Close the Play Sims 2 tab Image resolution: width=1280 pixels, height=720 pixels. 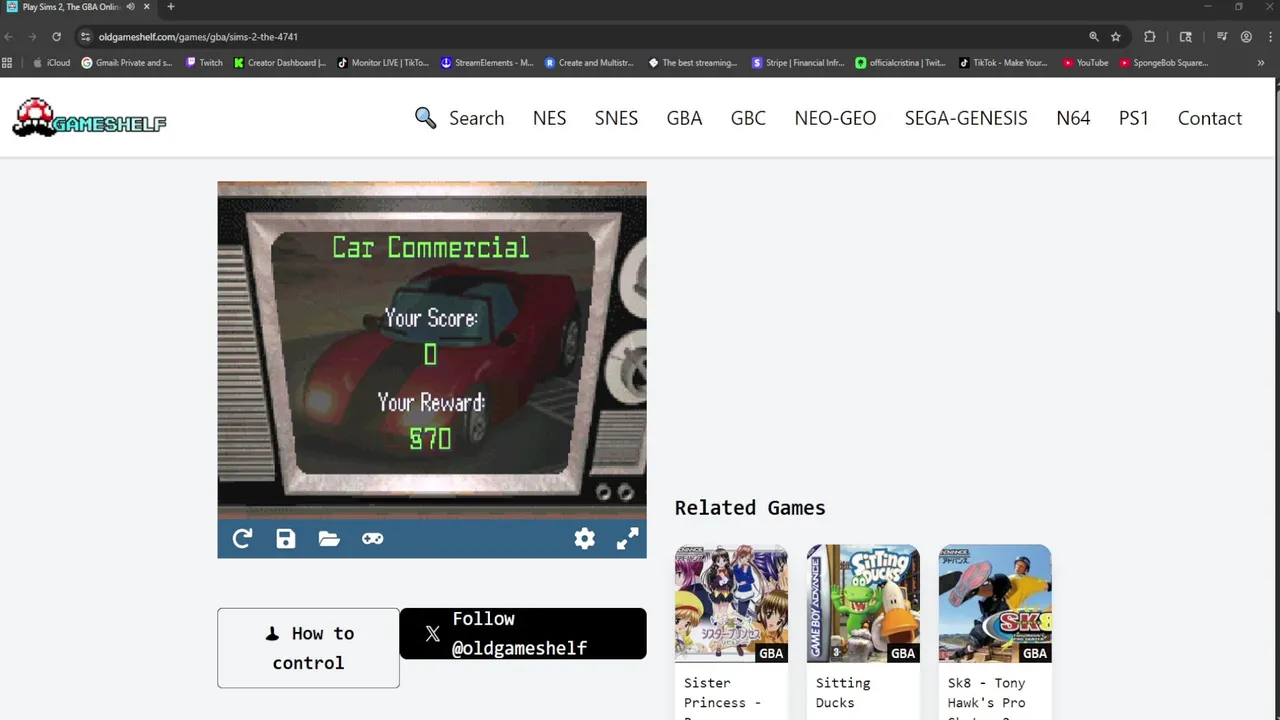click(146, 7)
